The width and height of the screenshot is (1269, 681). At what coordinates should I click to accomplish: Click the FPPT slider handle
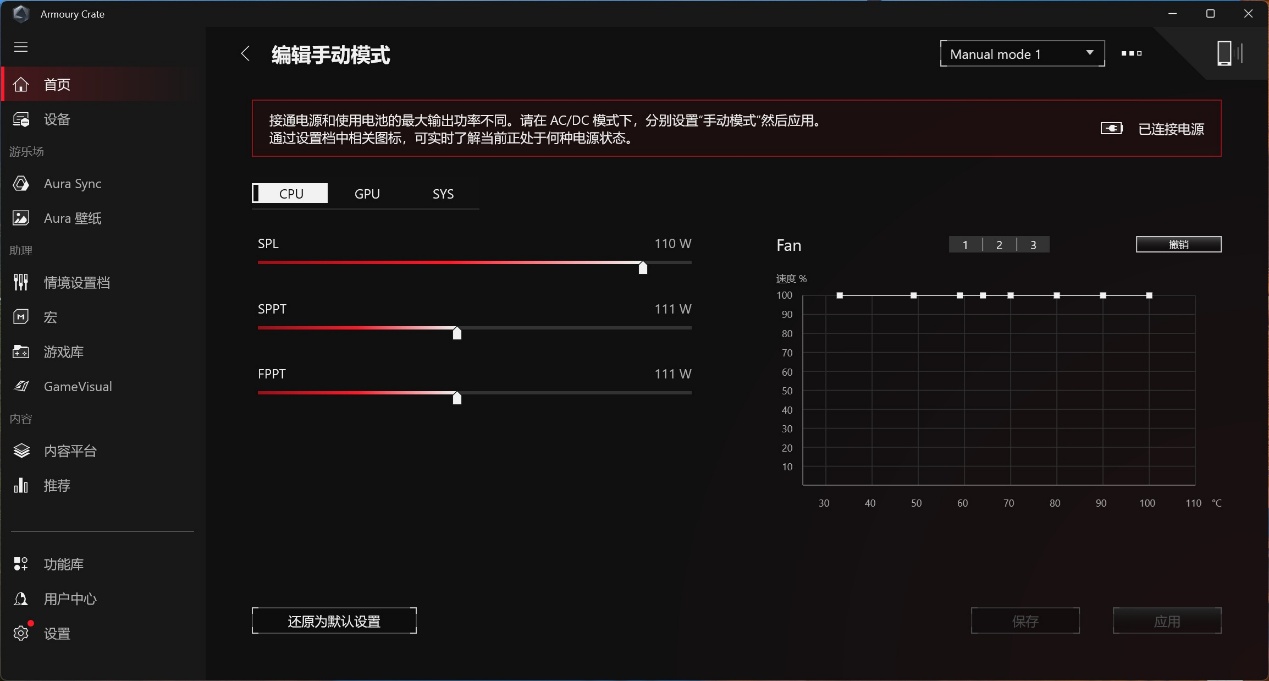(457, 397)
